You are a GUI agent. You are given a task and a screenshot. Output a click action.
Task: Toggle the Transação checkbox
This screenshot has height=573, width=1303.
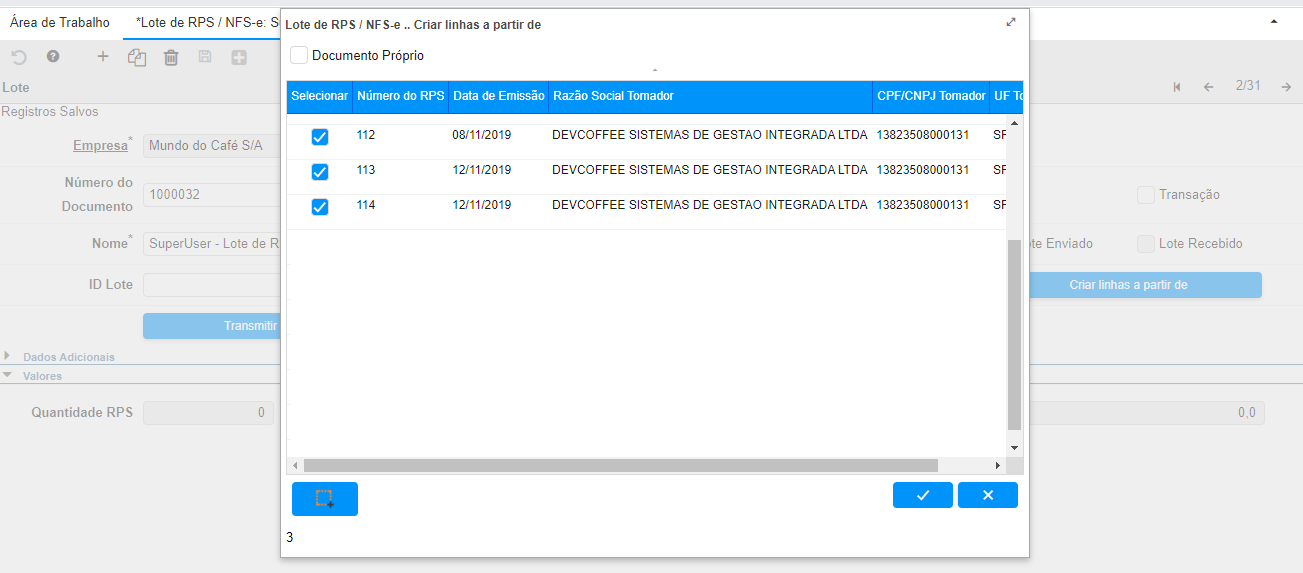coord(1146,195)
